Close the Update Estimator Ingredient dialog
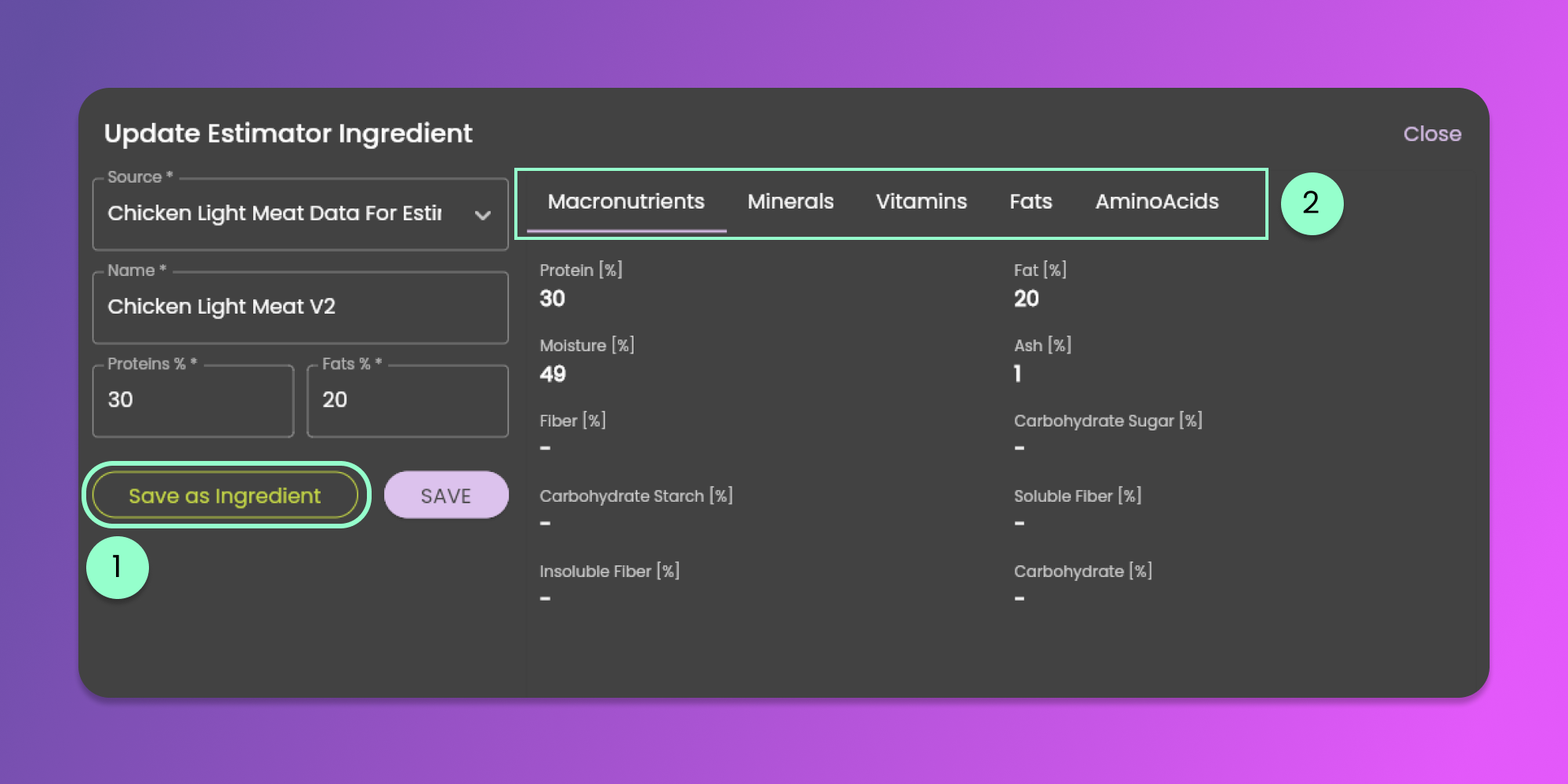The width and height of the screenshot is (1568, 784). [x=1432, y=134]
